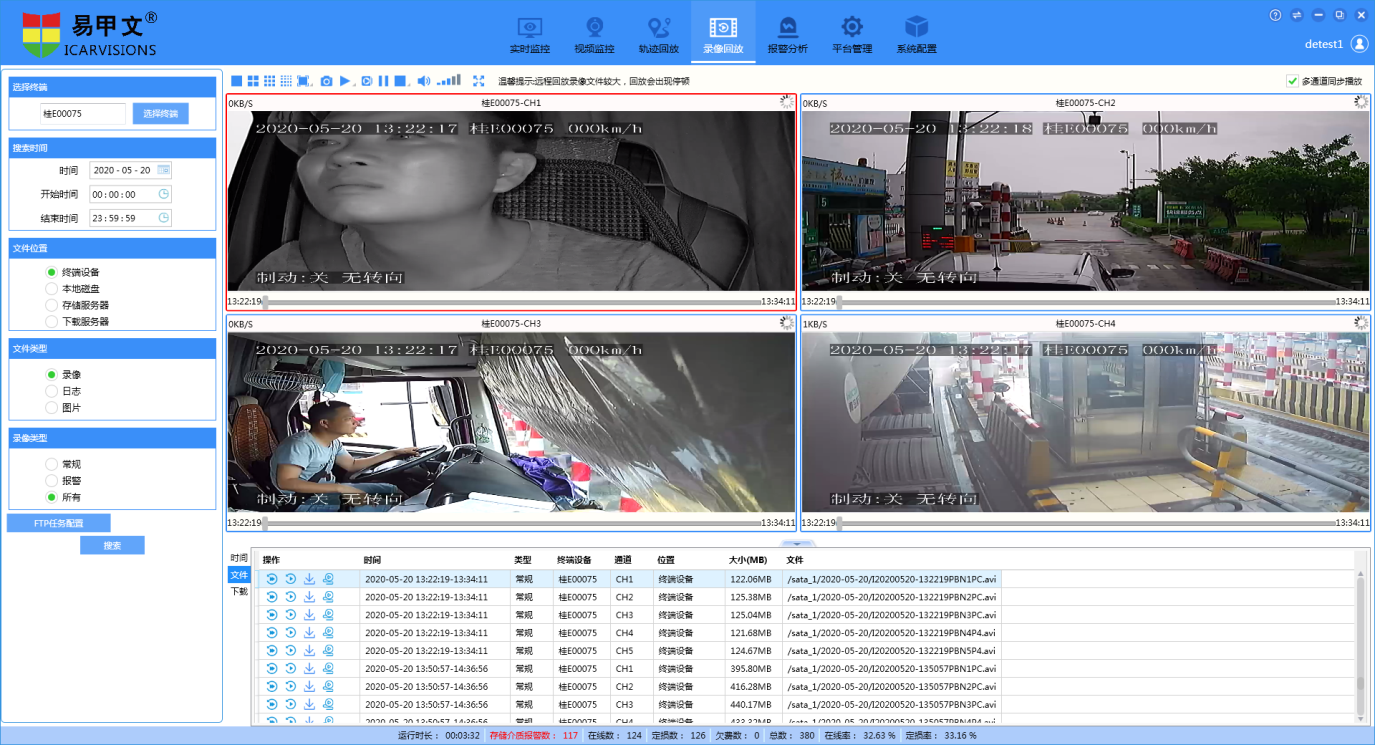1375x745 pixels.
Task: Click the file list vertical scrollbar
Action: (1360, 644)
